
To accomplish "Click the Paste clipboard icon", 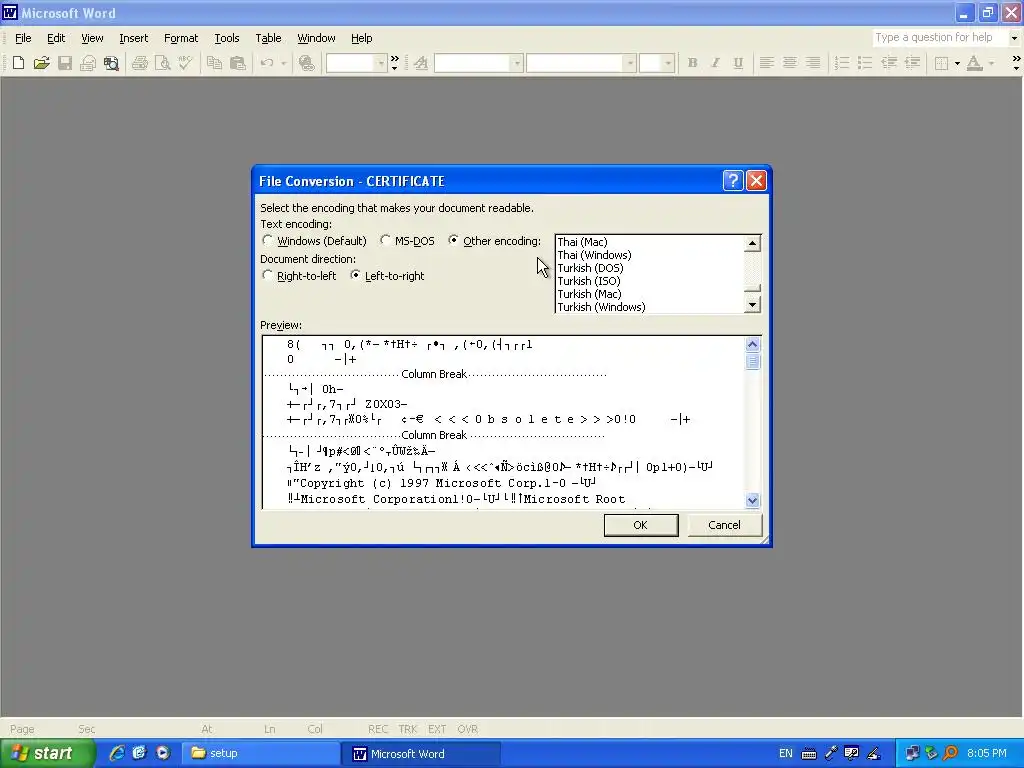I will point(238,63).
